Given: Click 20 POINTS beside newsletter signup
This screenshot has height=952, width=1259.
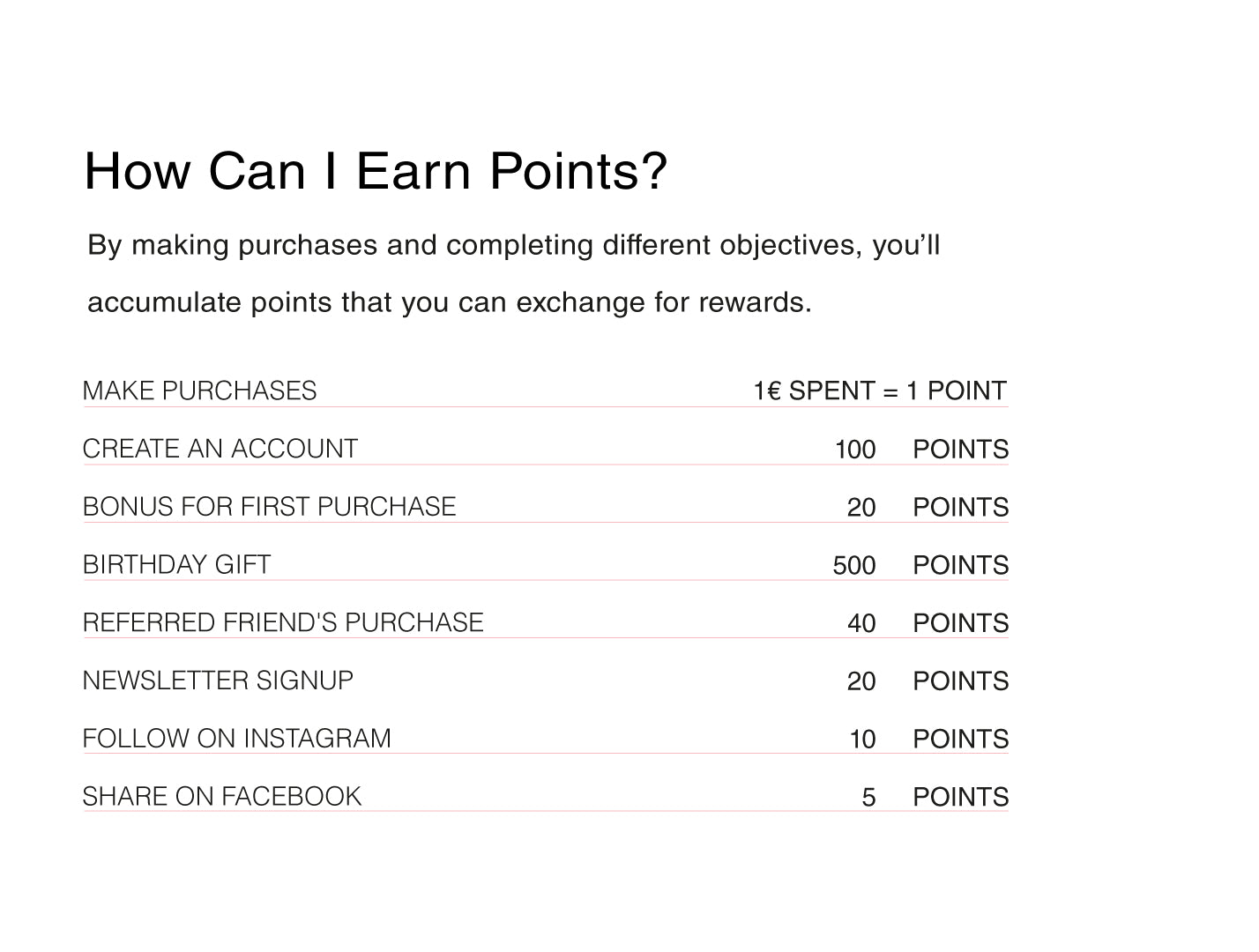Looking at the screenshot, I should (x=927, y=681).
